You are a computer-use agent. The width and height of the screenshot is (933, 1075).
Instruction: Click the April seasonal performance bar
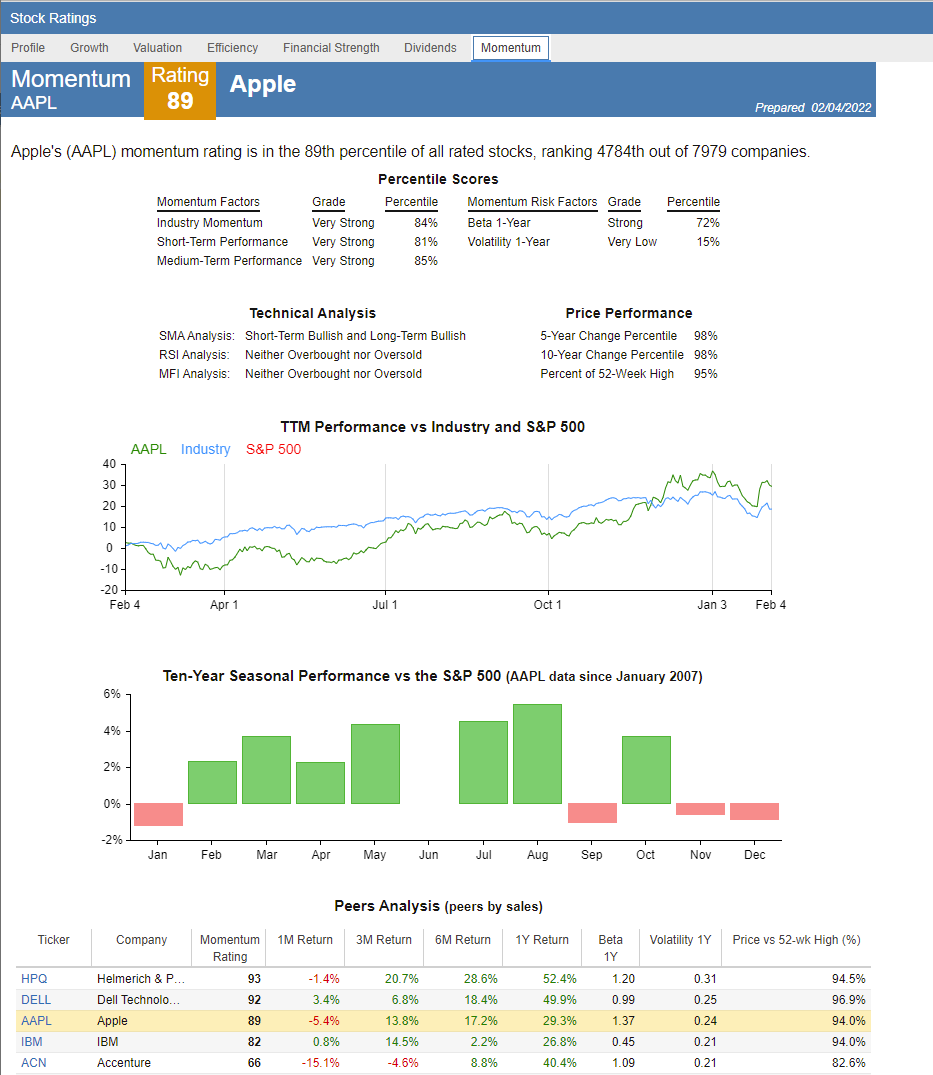(x=320, y=783)
